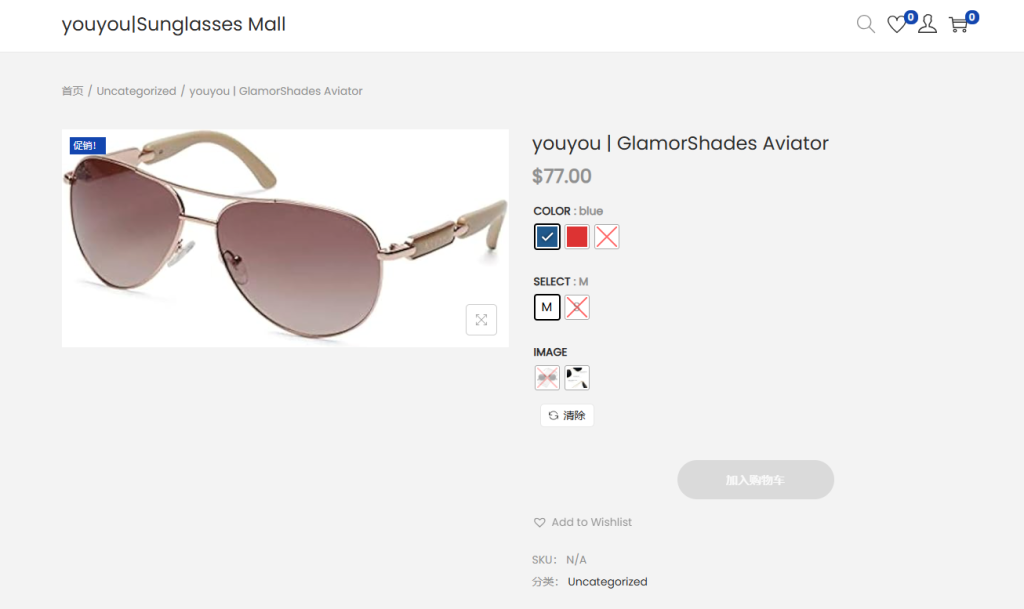The height and width of the screenshot is (609, 1024).
Task: Choose the crossed-out third color option
Action: 606,236
